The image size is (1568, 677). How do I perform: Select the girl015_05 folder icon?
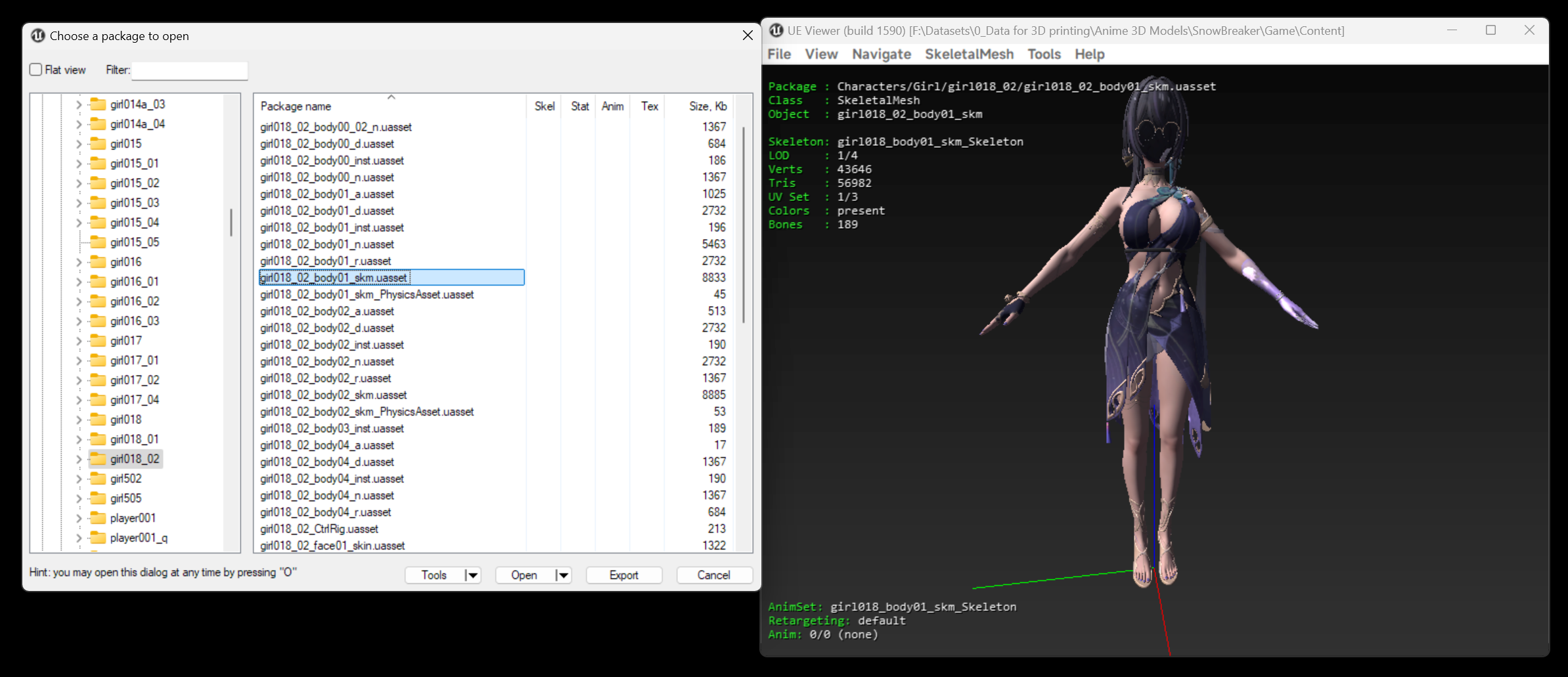click(x=98, y=242)
